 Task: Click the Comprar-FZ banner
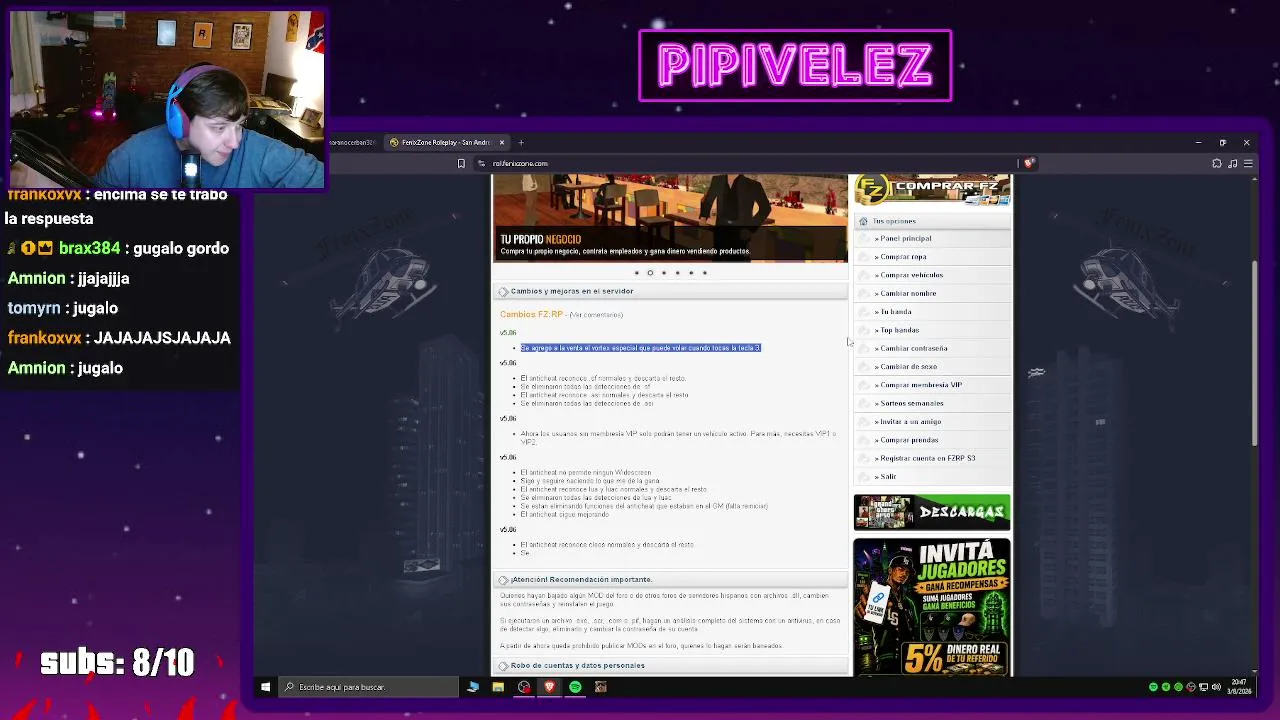coord(932,190)
